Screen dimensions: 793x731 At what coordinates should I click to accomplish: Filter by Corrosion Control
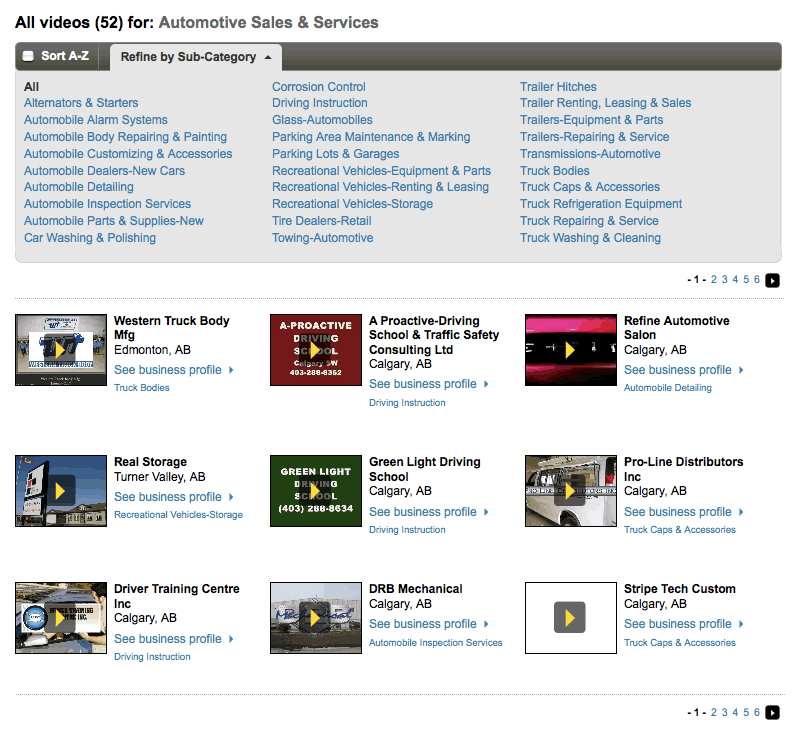(319, 87)
